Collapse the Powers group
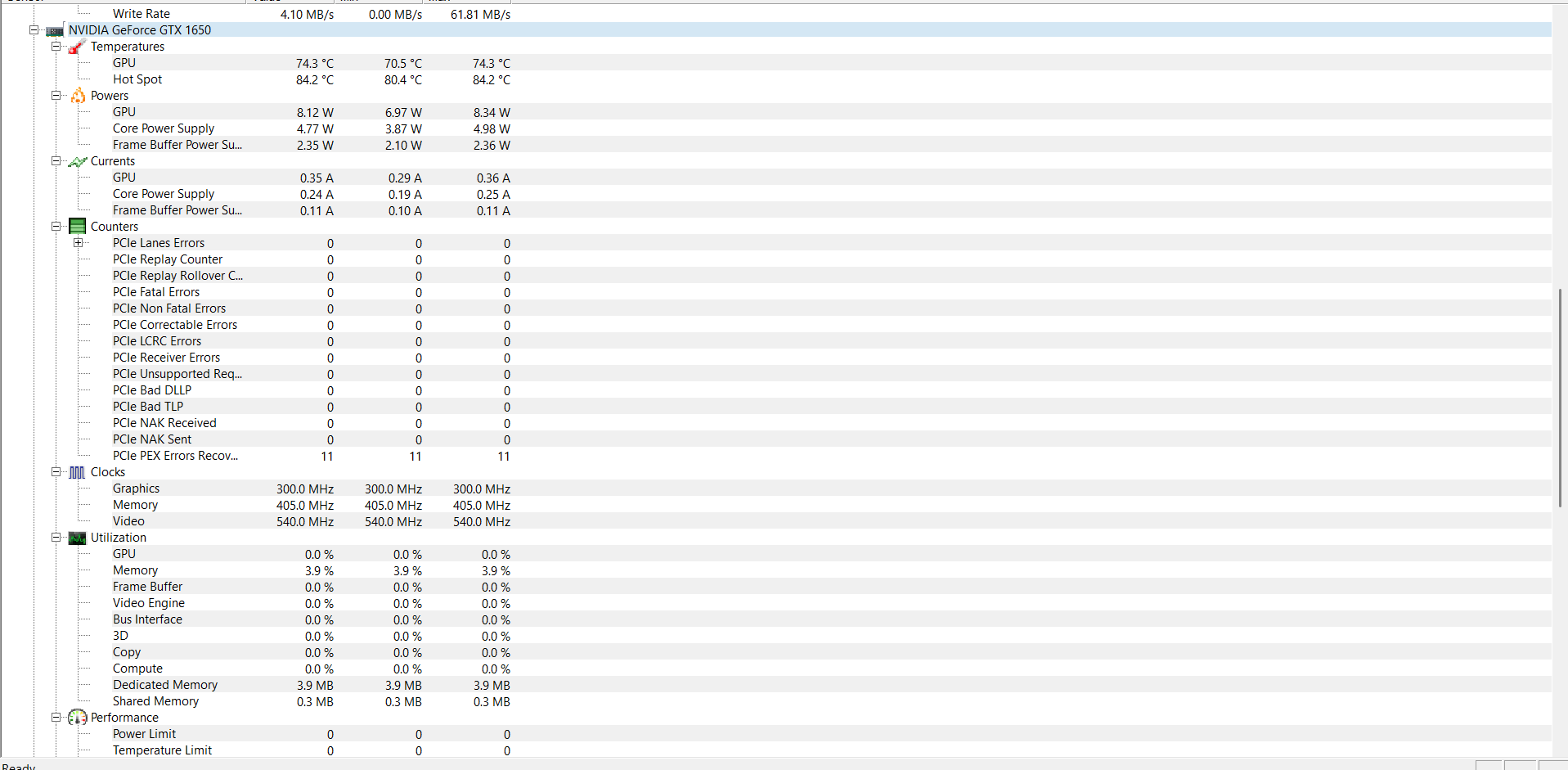This screenshot has height=770, width=1568. point(56,96)
